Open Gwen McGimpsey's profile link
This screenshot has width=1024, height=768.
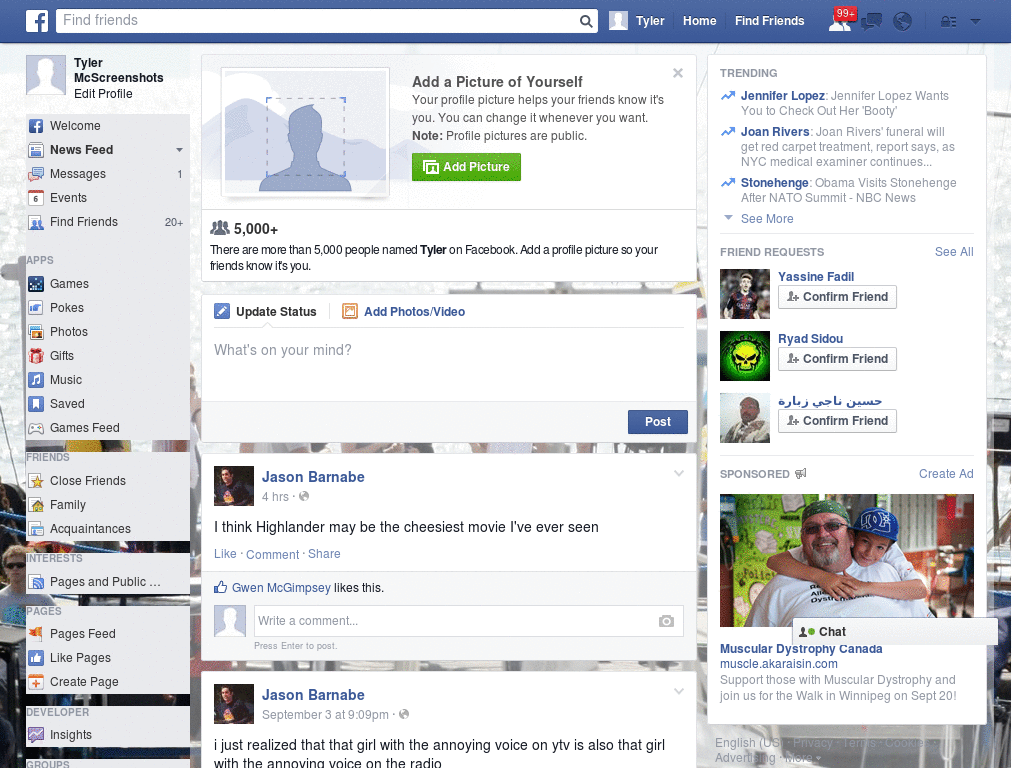point(281,588)
